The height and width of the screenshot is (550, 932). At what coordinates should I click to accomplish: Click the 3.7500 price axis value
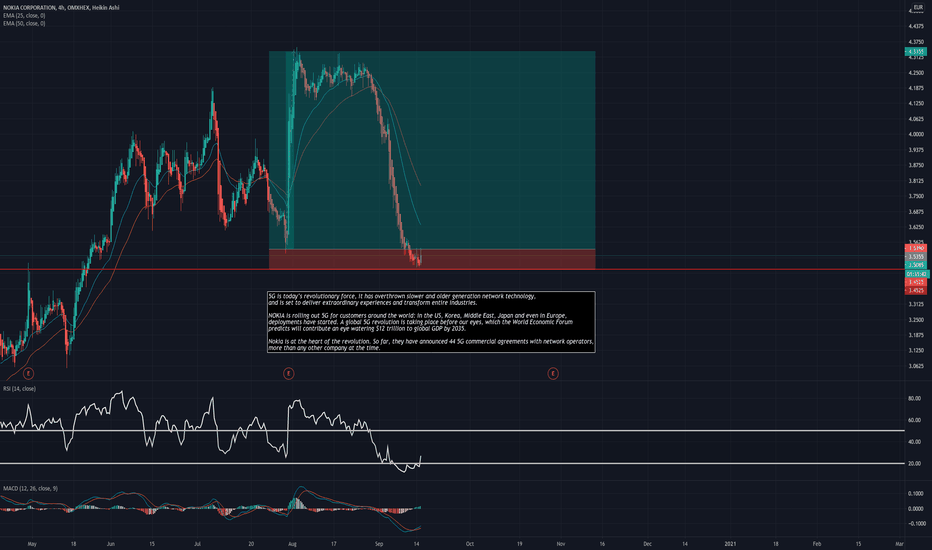[x=916, y=196]
